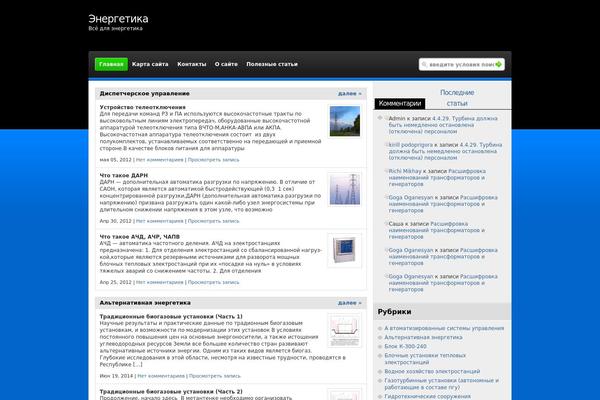Click Нет комментариев dated Июн 19, 2014
600x400 pixels.
pos(161,376)
